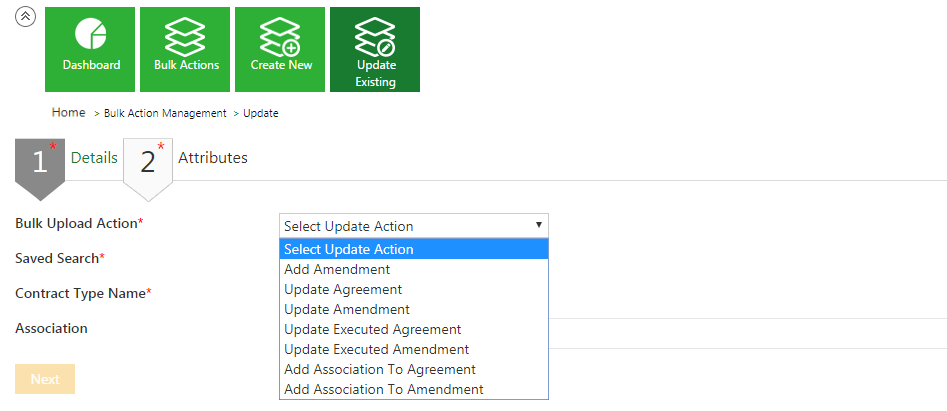Click the Update breadcrumb item
The image size is (947, 411).
261,113
